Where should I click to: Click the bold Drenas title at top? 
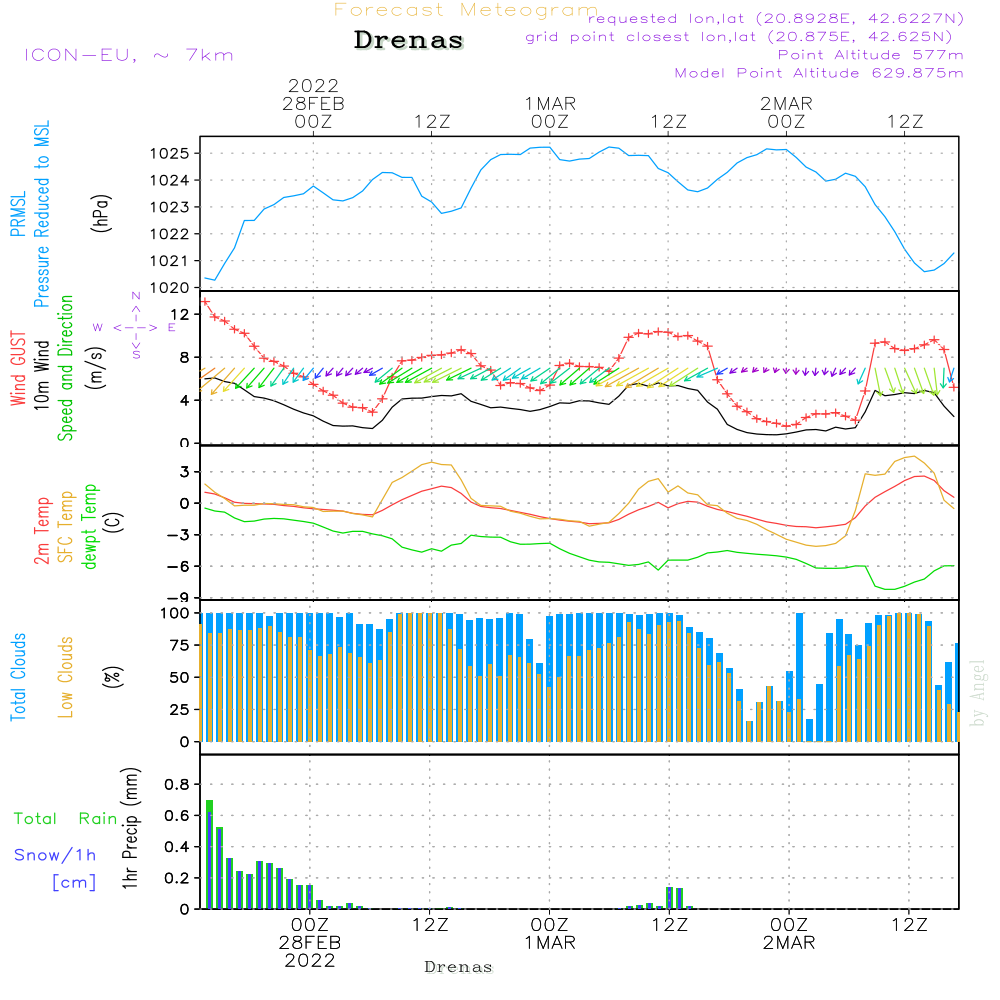tap(409, 41)
